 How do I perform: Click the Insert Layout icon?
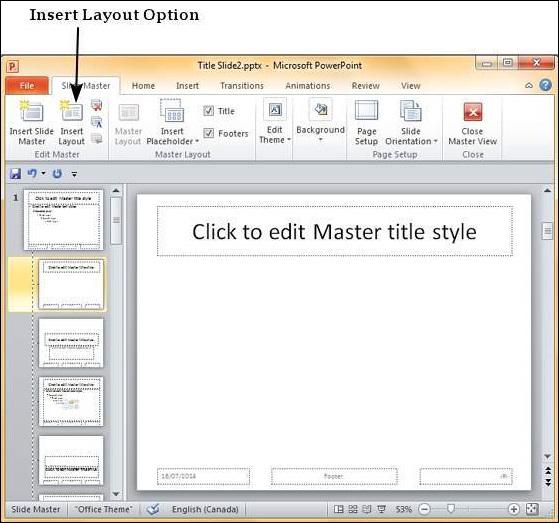[x=71, y=111]
